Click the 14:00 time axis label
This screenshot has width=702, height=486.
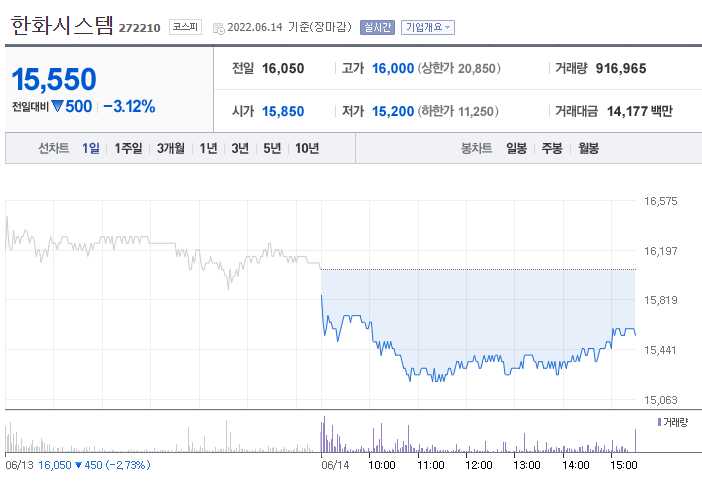[576, 465]
